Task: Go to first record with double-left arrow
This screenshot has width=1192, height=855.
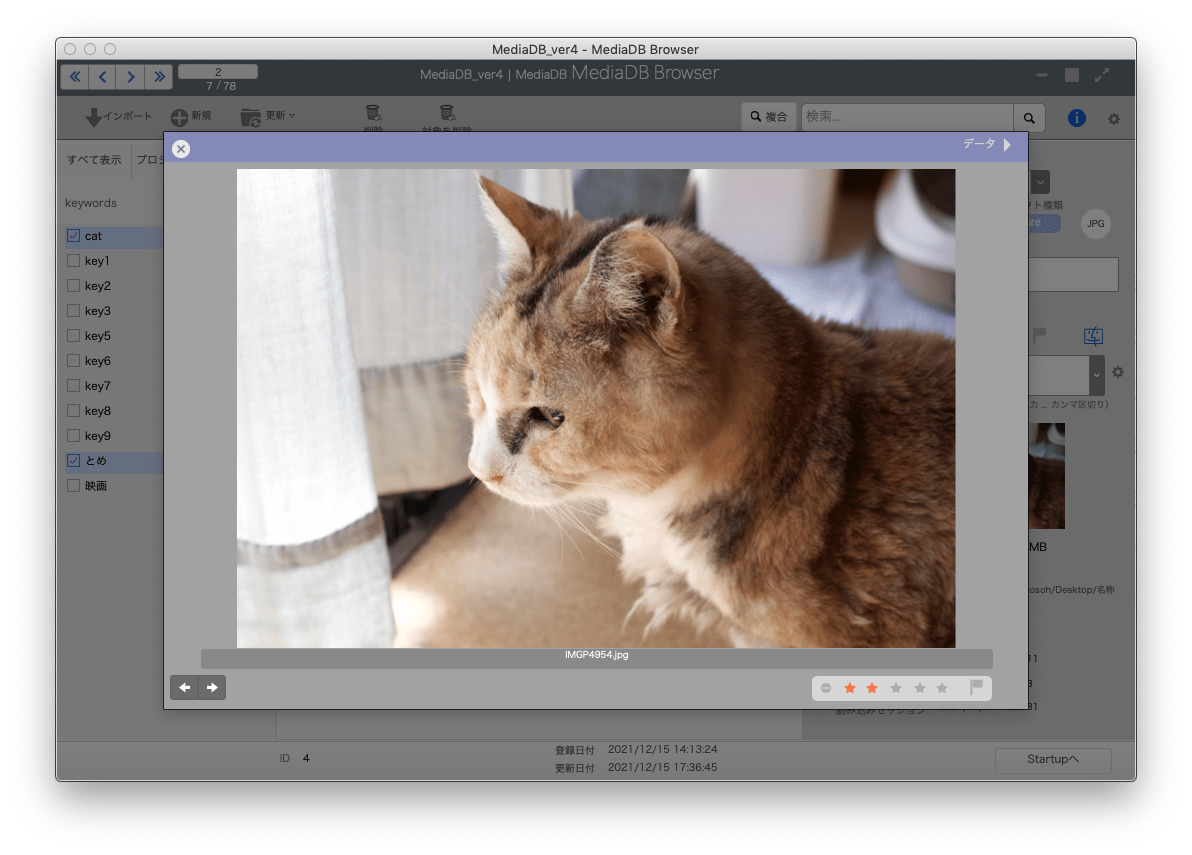Action: pyautogui.click(x=74, y=77)
